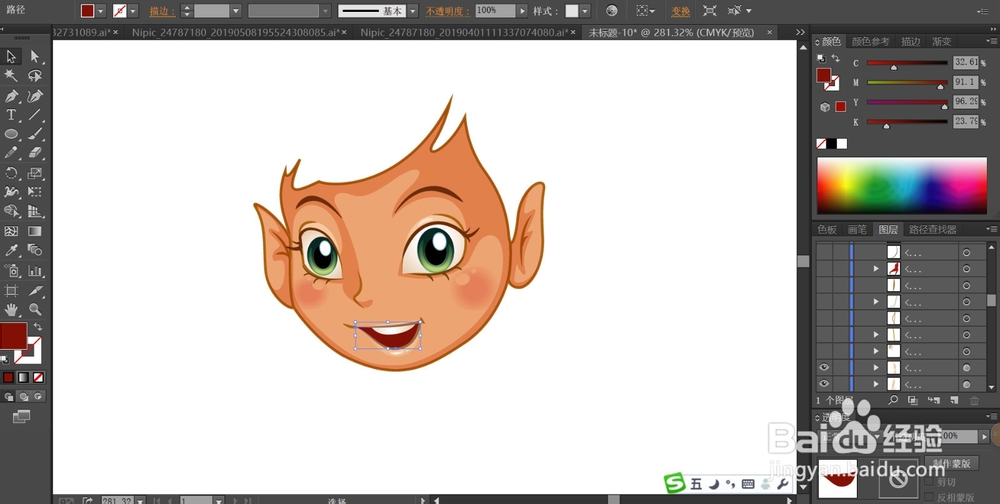Select the Pen tool

coord(11,96)
